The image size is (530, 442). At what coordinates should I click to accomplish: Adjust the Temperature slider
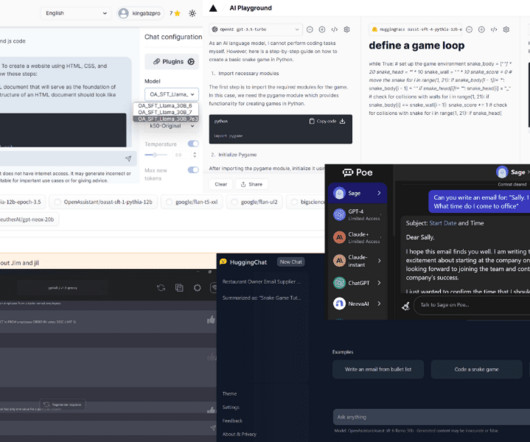(155, 155)
